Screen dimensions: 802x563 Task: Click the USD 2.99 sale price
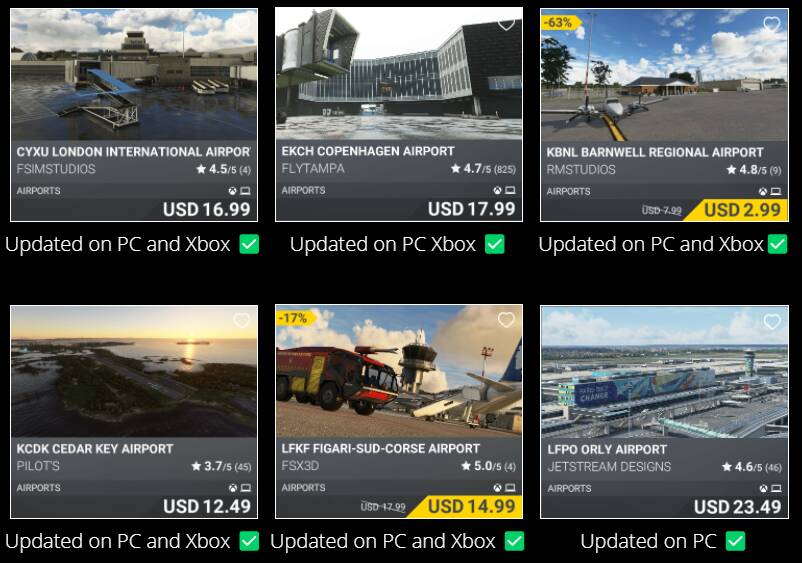742,210
